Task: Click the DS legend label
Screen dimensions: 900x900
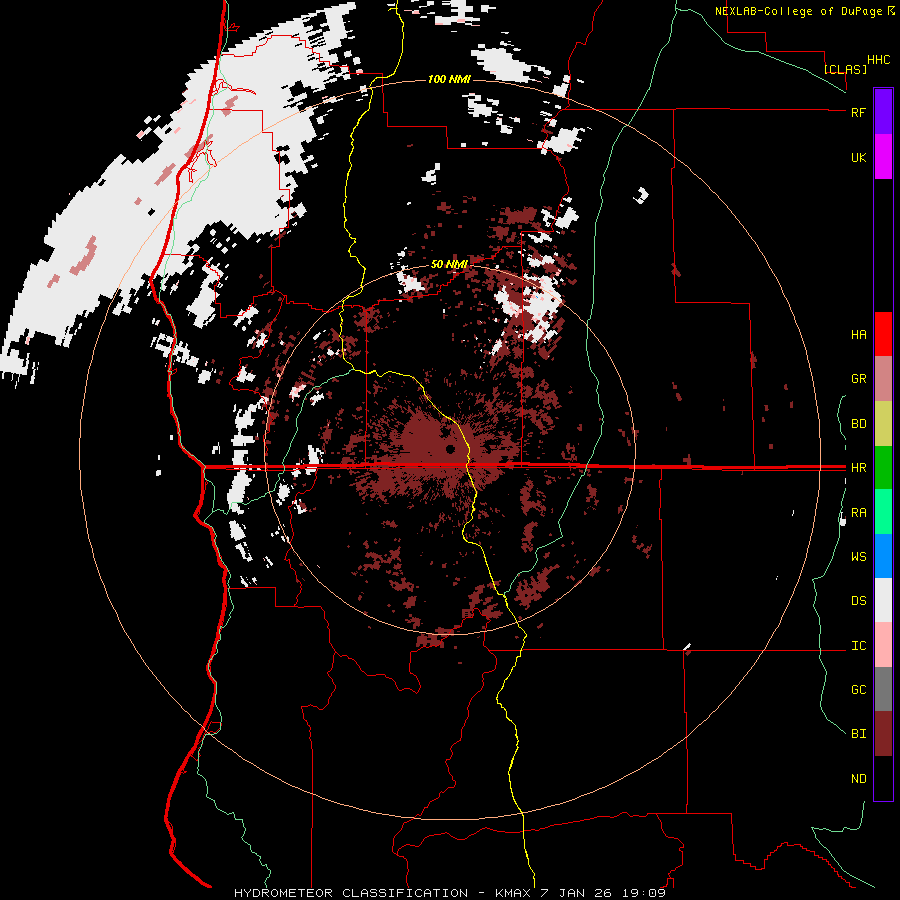Action: (858, 601)
